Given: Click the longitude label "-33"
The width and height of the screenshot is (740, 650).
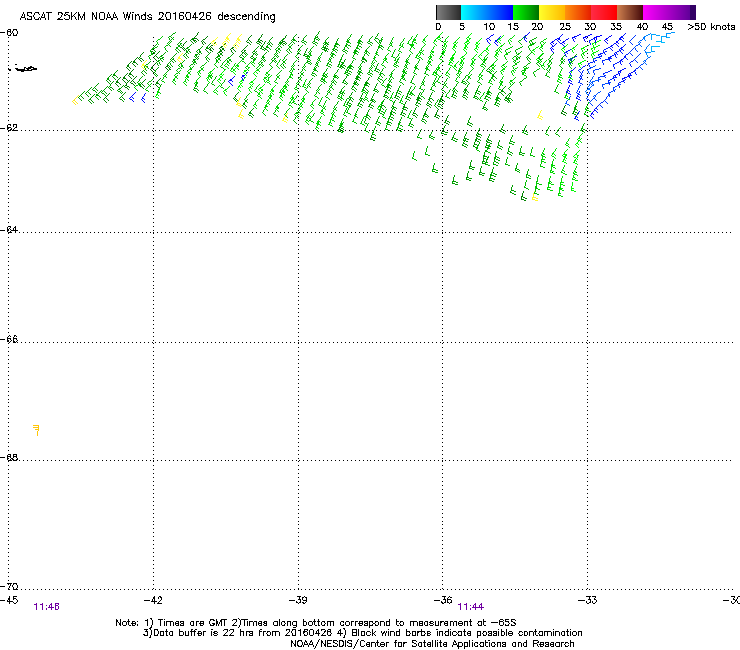Looking at the screenshot, I should click(588, 600).
